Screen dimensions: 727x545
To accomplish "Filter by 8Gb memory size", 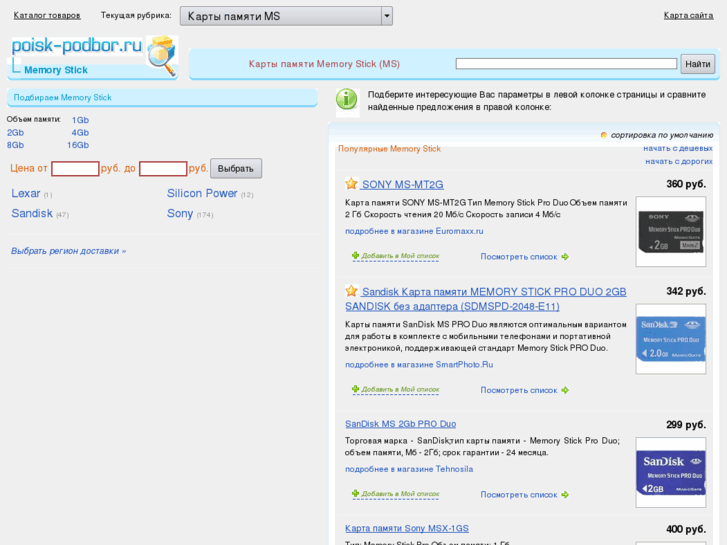I will [15, 145].
